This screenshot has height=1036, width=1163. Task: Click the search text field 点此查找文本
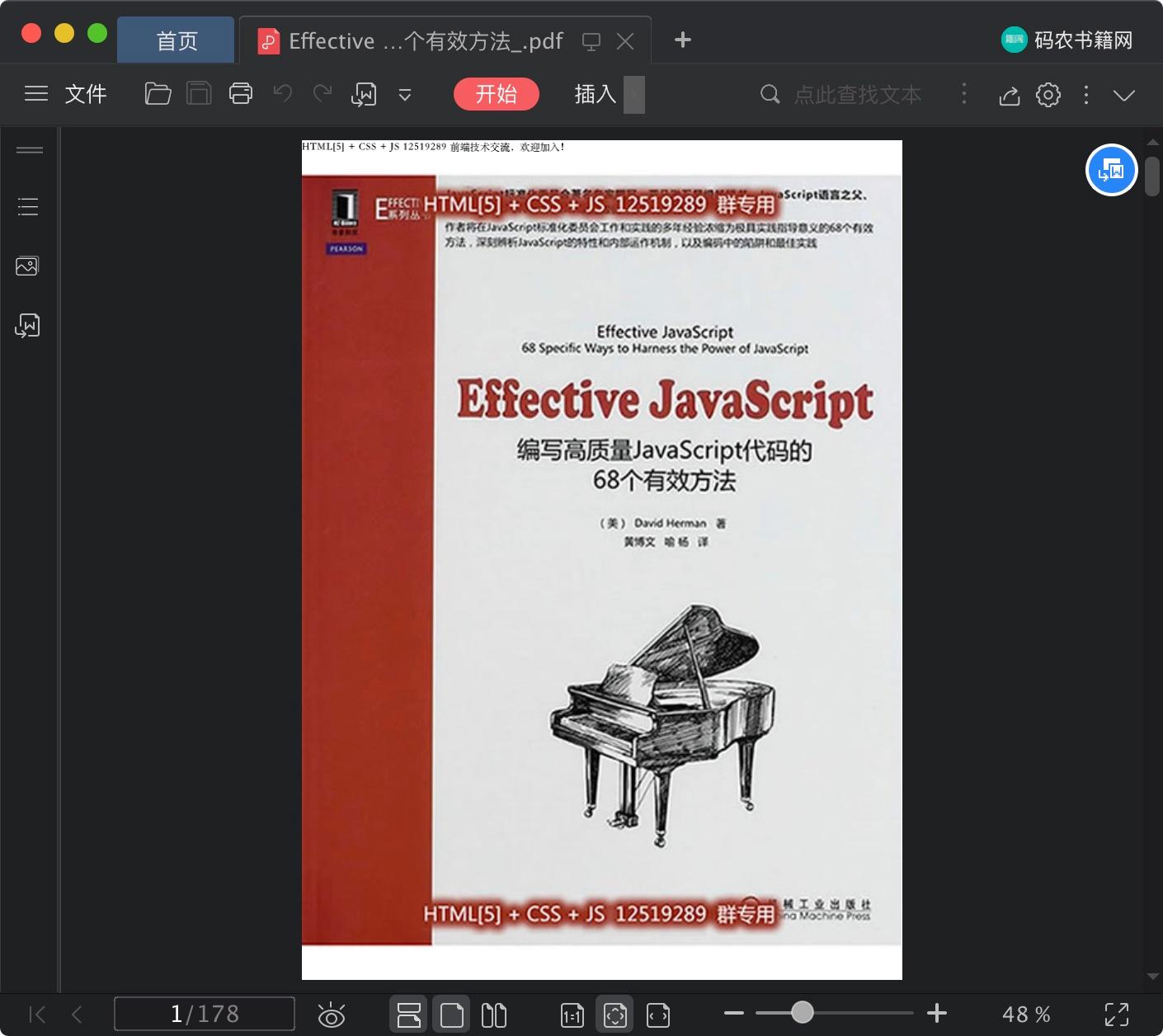858,95
